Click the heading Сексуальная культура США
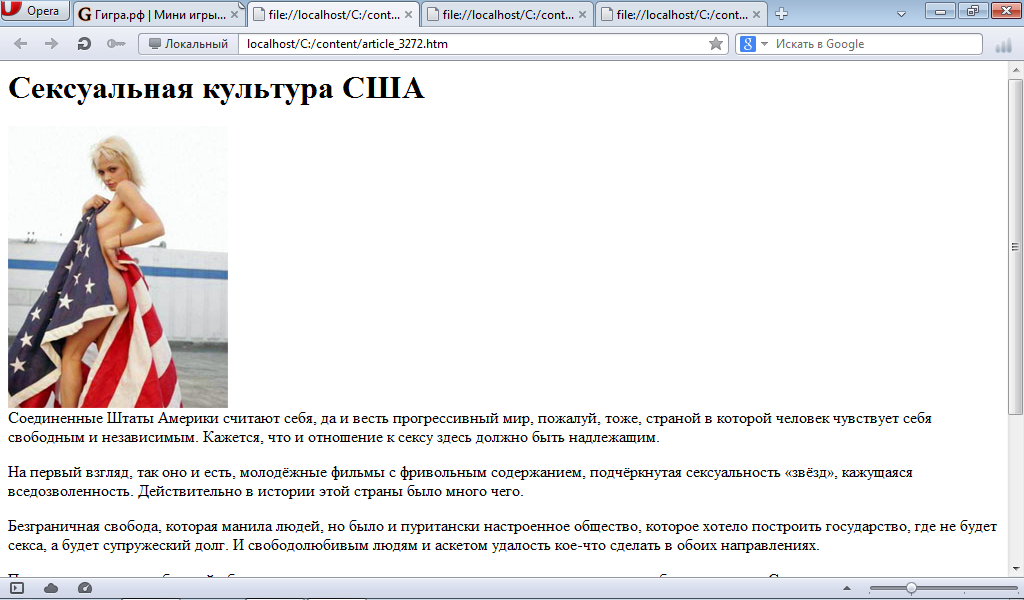Screen dimensions: 1024x600 click(x=216, y=88)
